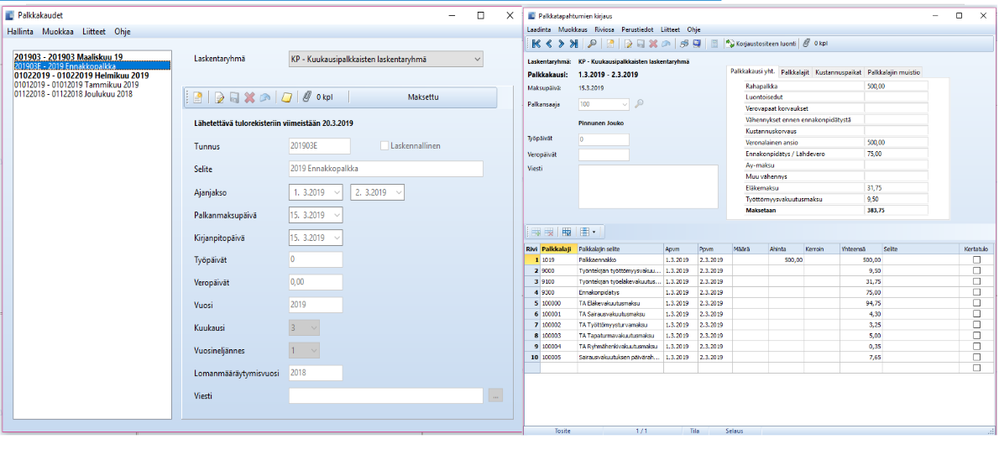999x450 pixels.
Task: Click the monitor preview icon in Palkkatapahtumien kirjaus toolbar
Action: point(697,43)
